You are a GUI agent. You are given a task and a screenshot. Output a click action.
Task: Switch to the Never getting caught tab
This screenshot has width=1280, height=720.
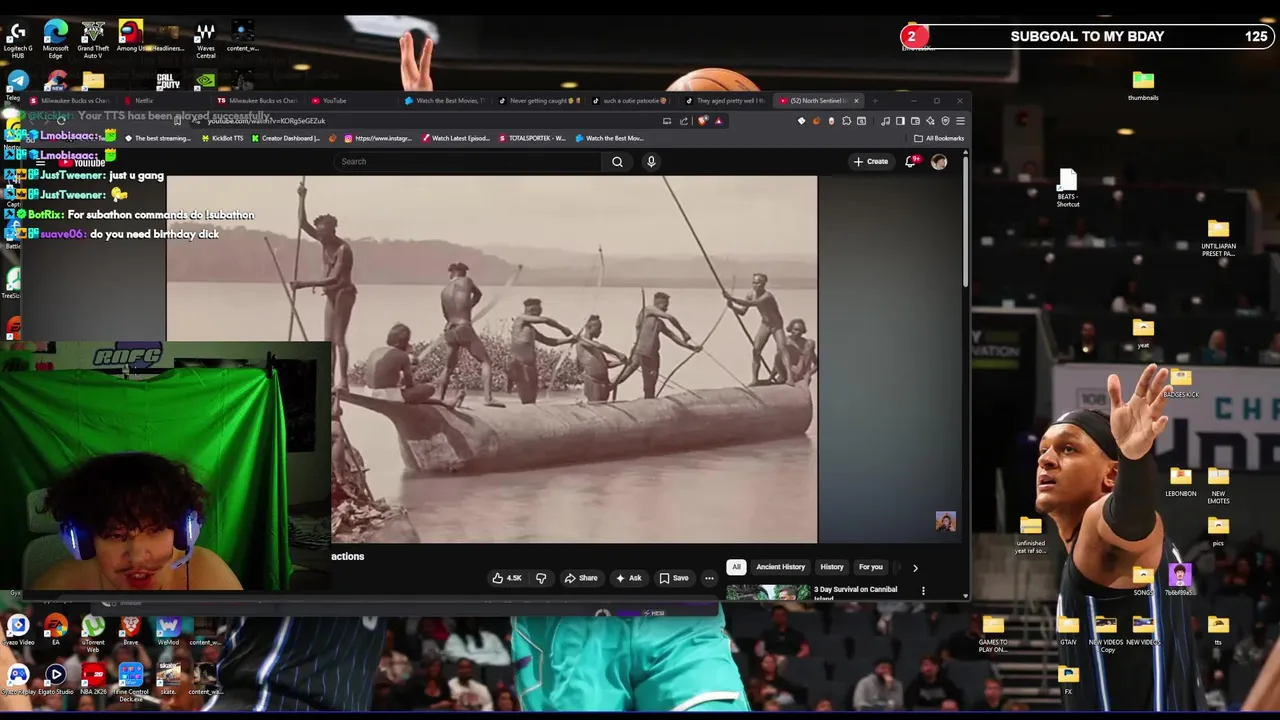coord(540,100)
